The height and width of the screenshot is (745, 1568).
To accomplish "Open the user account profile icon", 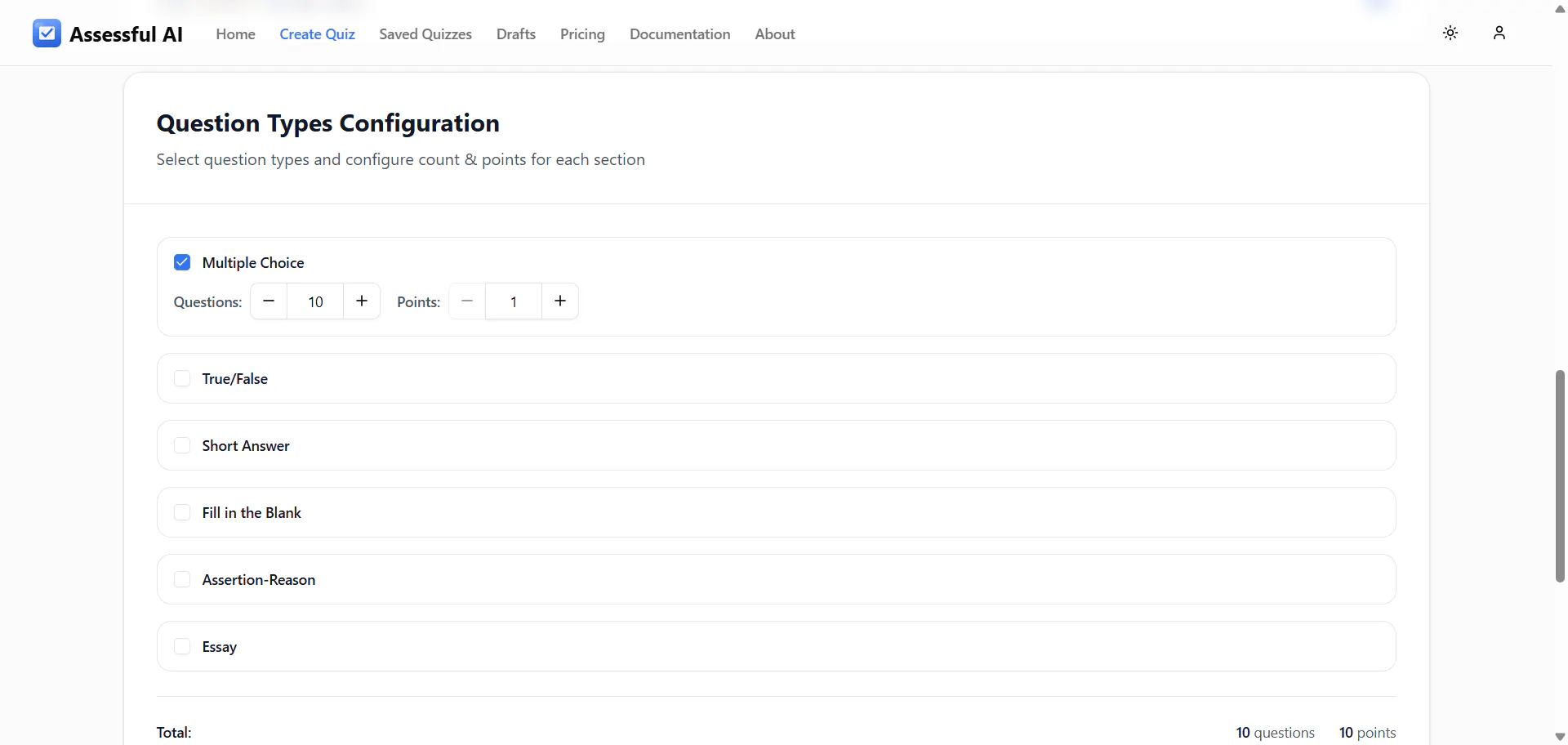I will [x=1499, y=33].
